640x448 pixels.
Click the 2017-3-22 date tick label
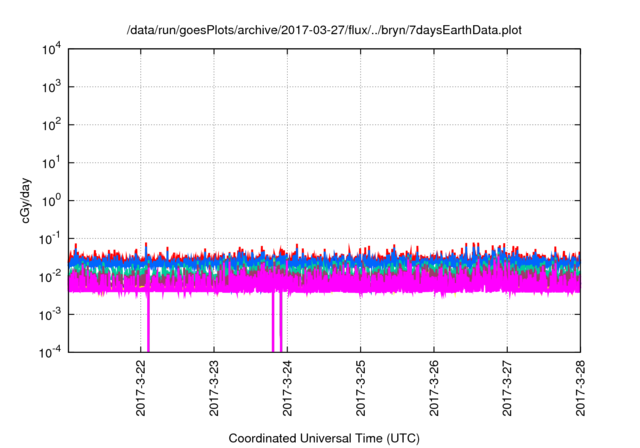(x=140, y=388)
